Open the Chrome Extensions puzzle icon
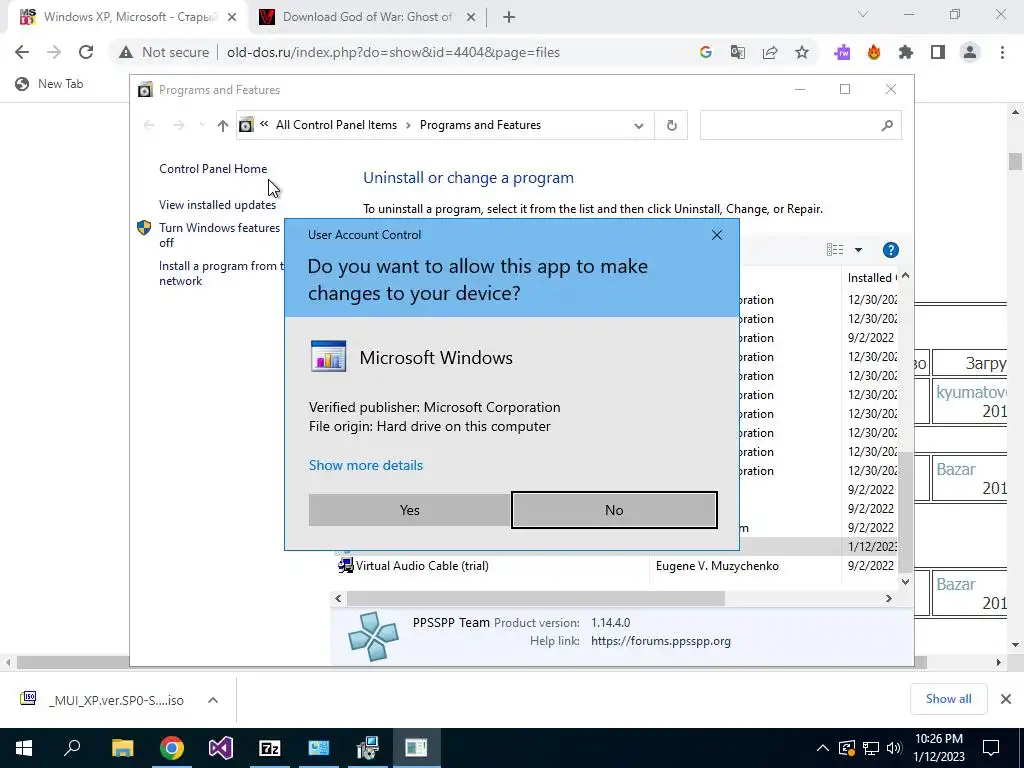 coord(905,52)
